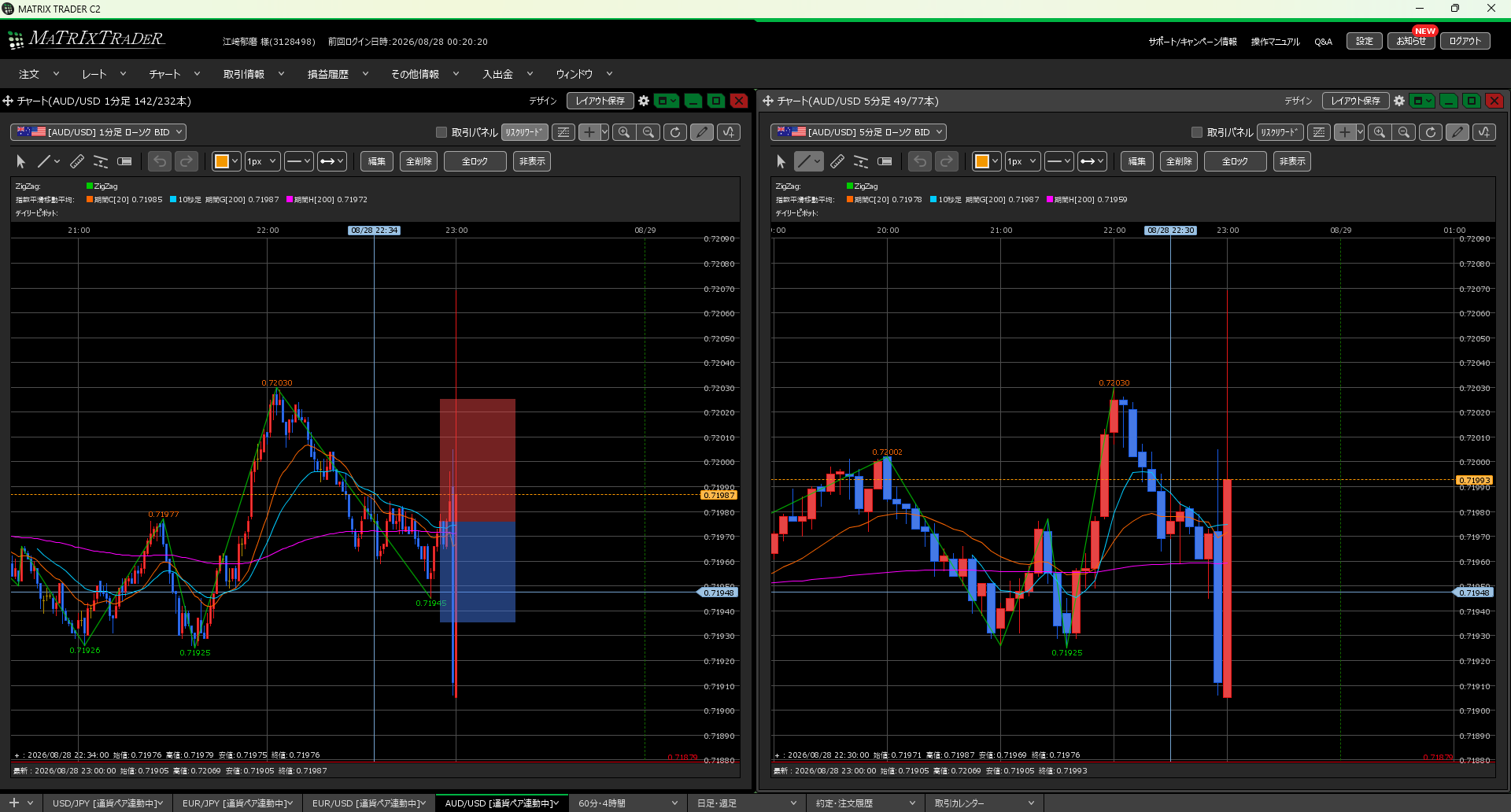This screenshot has width=1511, height=812.
Task: Select the rectangle label tool in 1分足 chart
Action: (124, 161)
